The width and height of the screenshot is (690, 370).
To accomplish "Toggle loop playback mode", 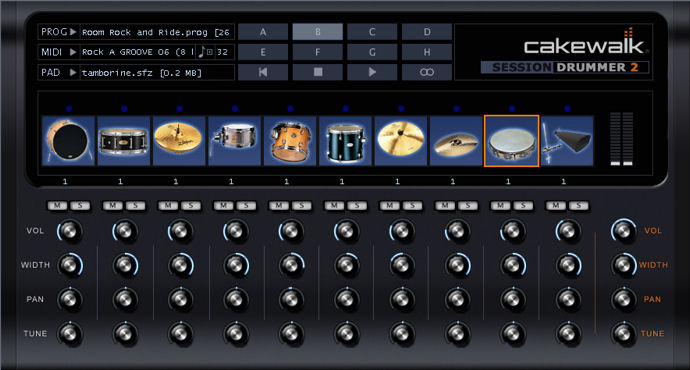I will [x=427, y=72].
